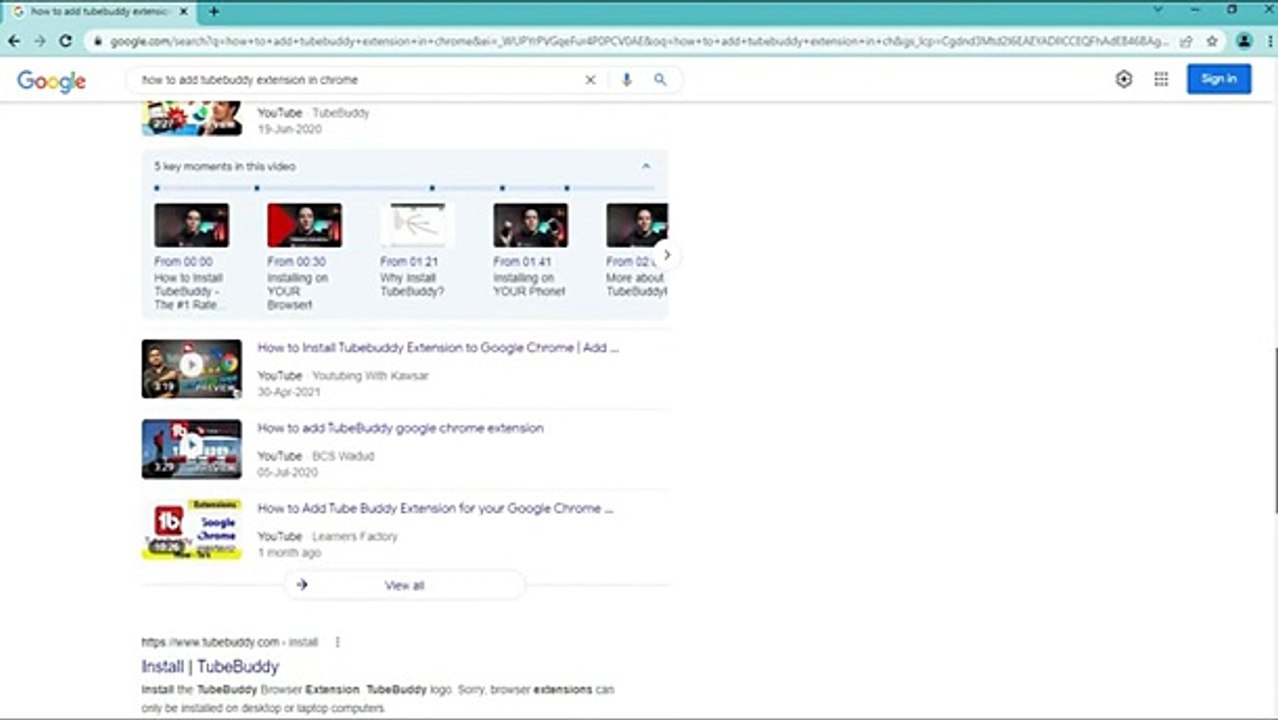The height and width of the screenshot is (720, 1278).
Task: Share this page from the address bar
Action: pos(1186,42)
